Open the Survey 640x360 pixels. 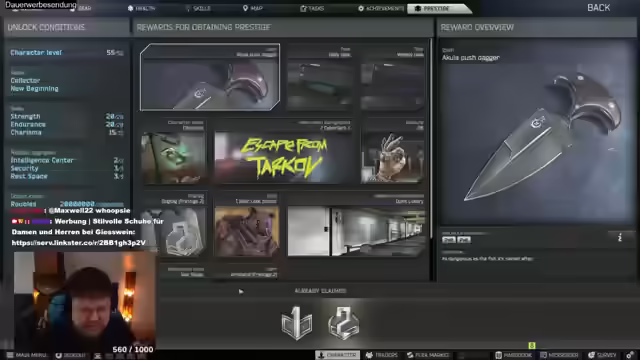tap(602, 355)
